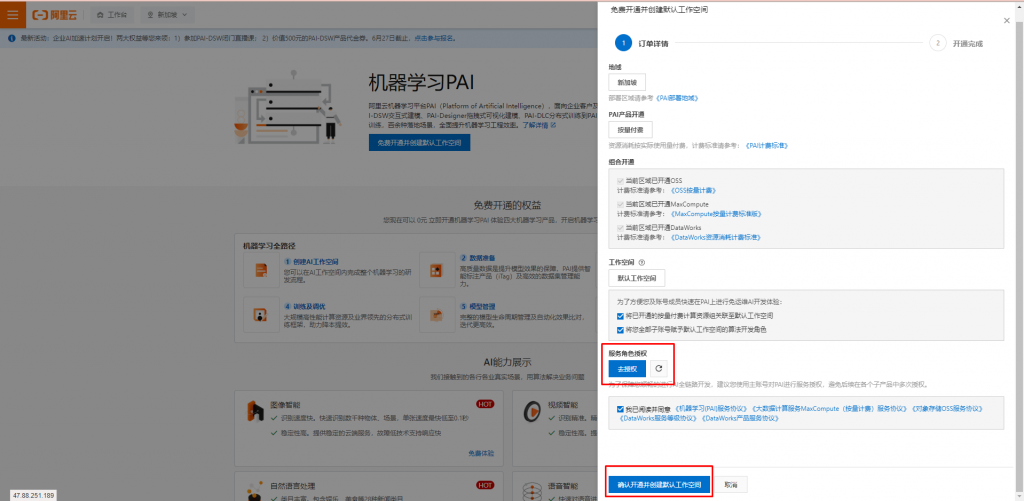The width and height of the screenshot is (1024, 501).
Task: Click the 免费体验 link in the 图像智能 card
Action: coord(481,453)
